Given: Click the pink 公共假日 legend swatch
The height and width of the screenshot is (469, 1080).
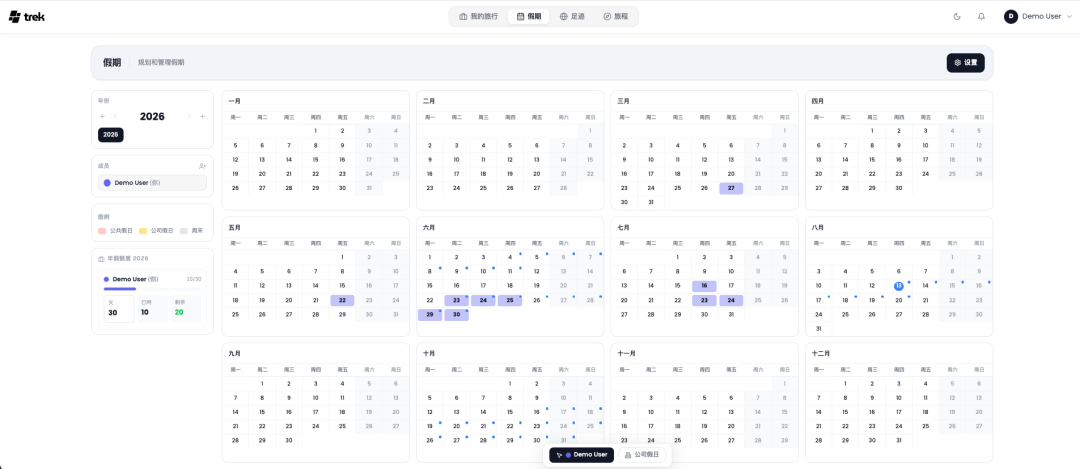Looking at the screenshot, I should click(x=102, y=231).
